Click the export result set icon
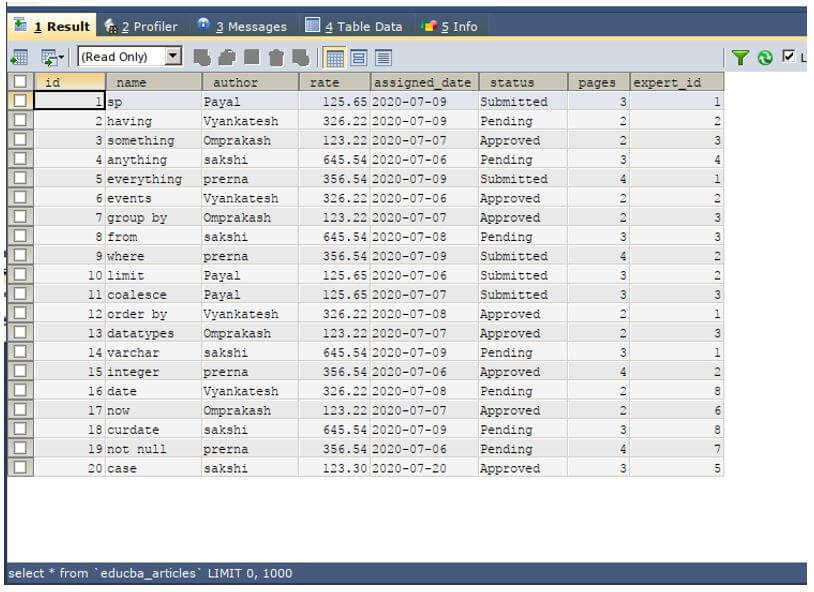The height and width of the screenshot is (592, 814). point(19,57)
